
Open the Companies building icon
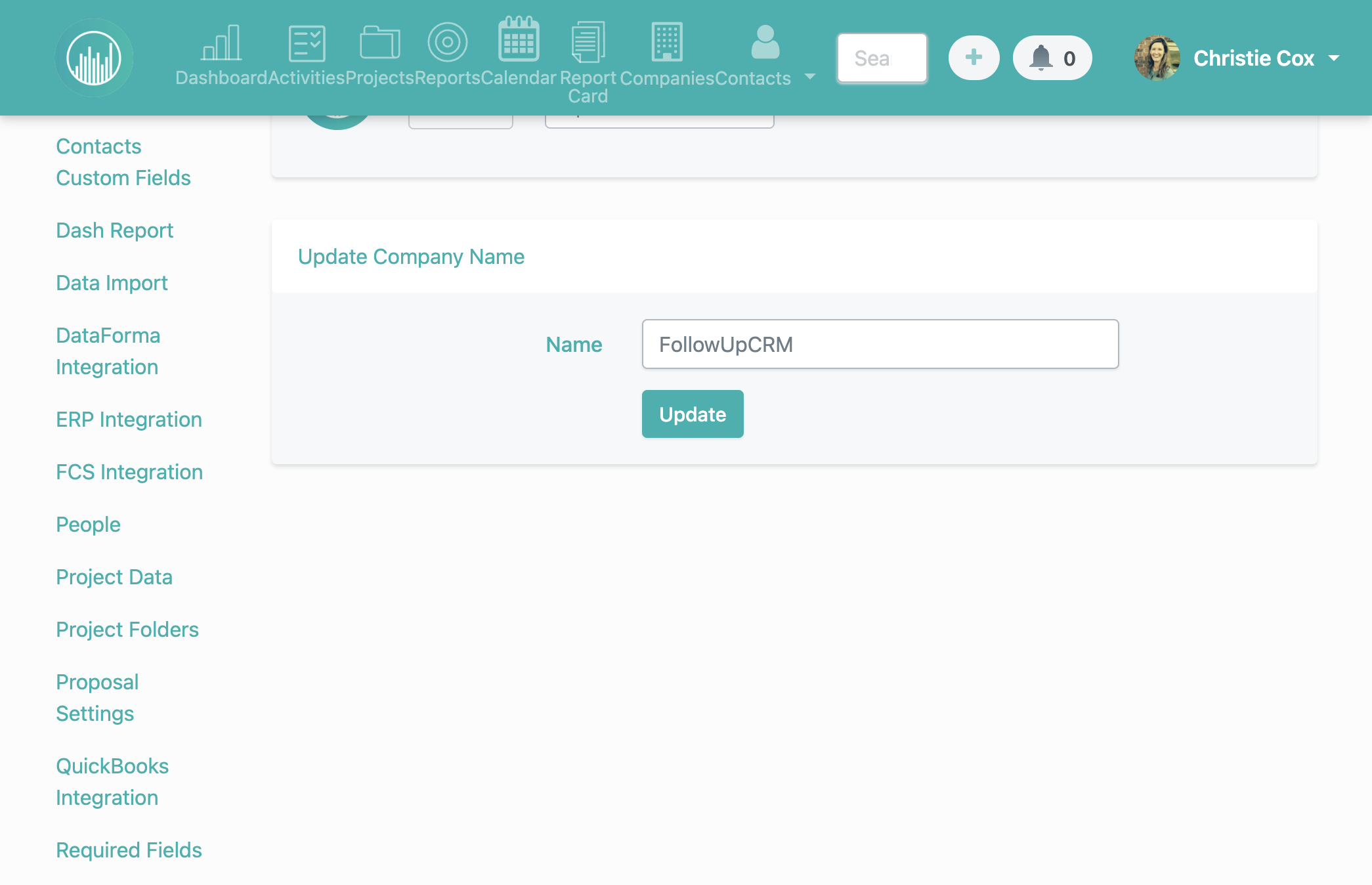click(667, 41)
